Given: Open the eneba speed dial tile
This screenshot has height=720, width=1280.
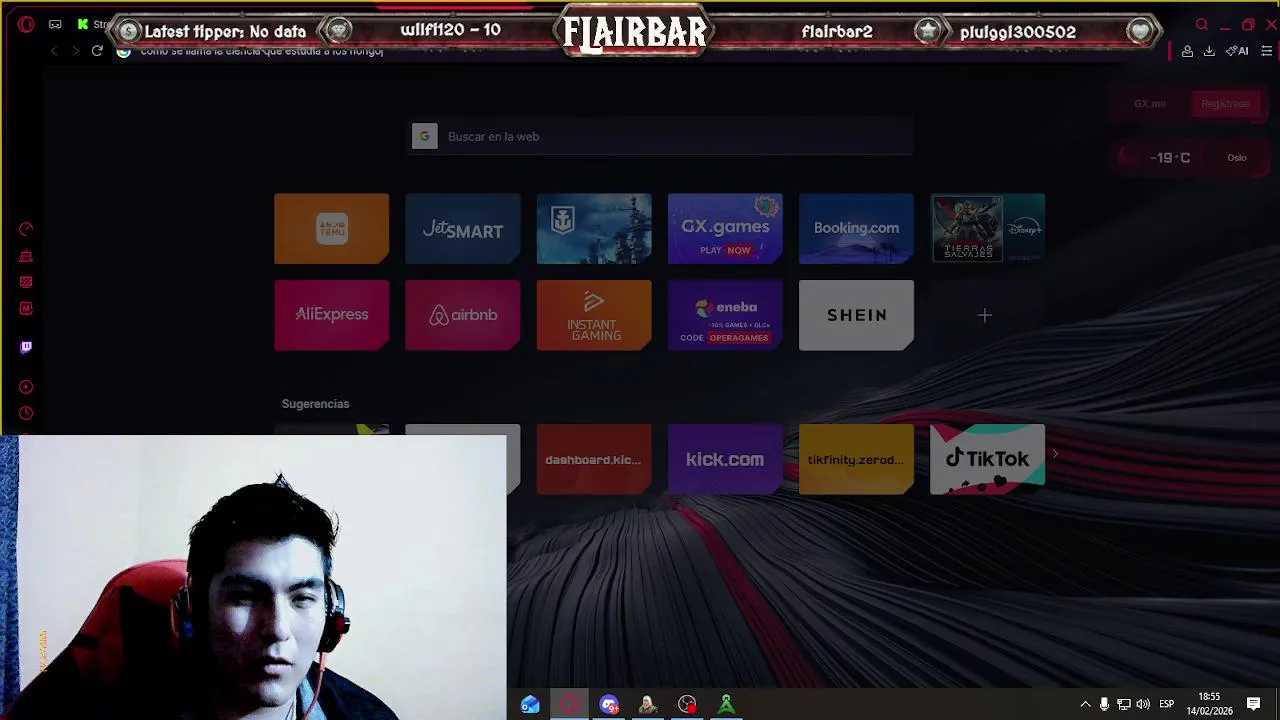Looking at the screenshot, I should coord(725,315).
